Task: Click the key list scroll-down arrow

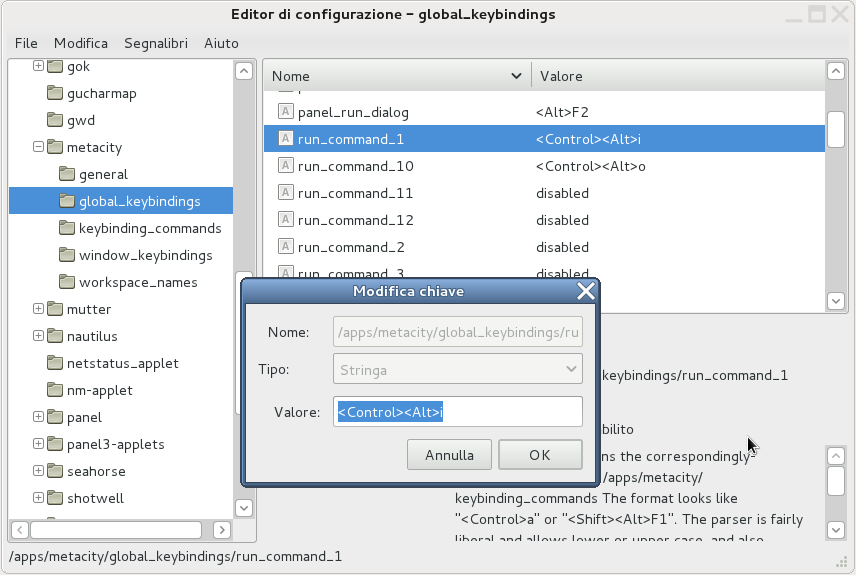Action: point(836,300)
